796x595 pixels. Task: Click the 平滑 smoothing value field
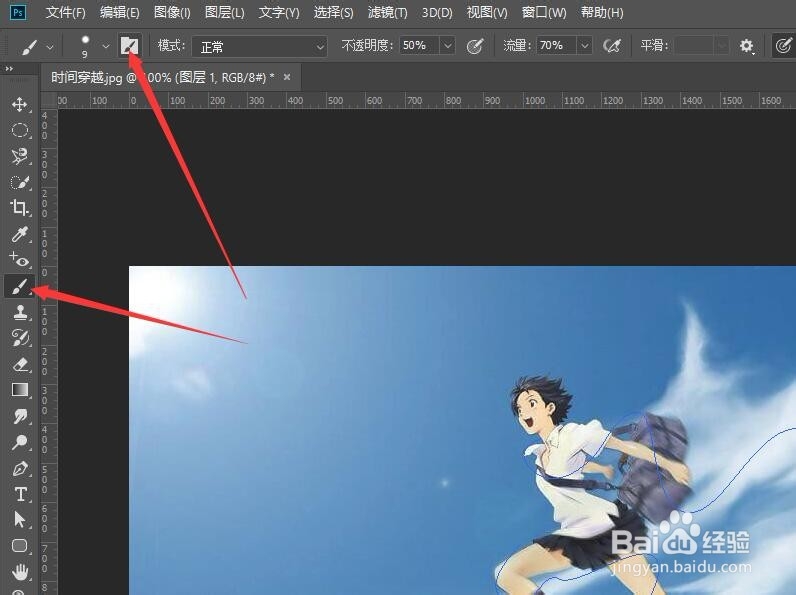coord(694,46)
